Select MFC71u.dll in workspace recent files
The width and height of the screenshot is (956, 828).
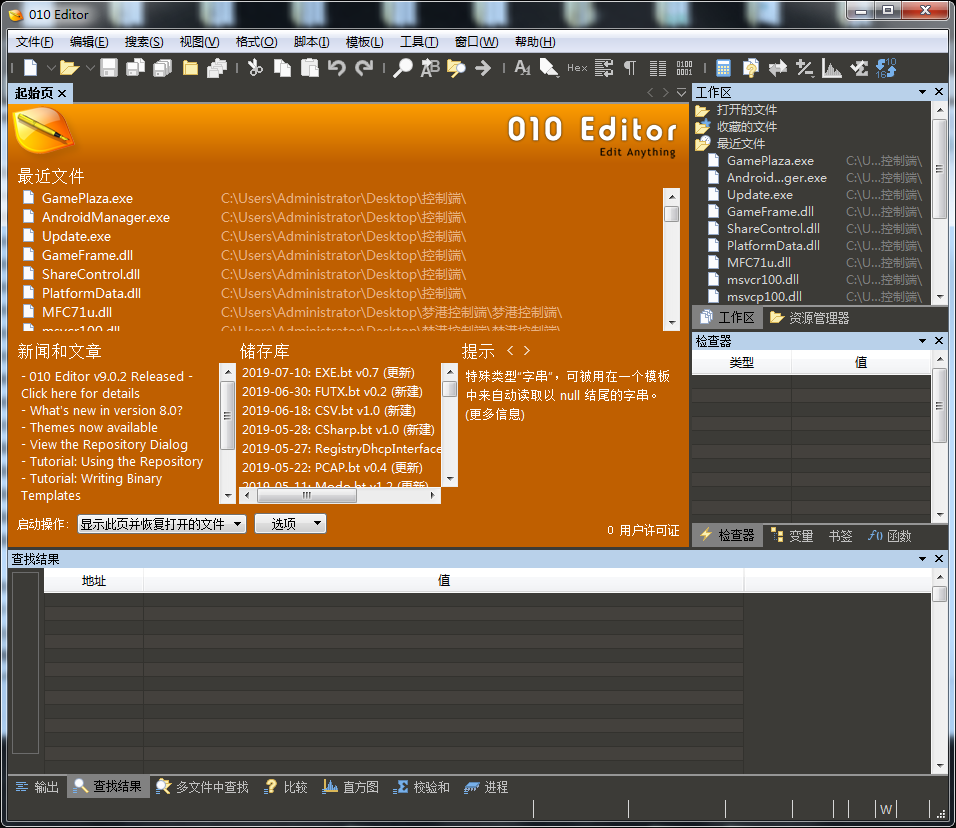758,263
